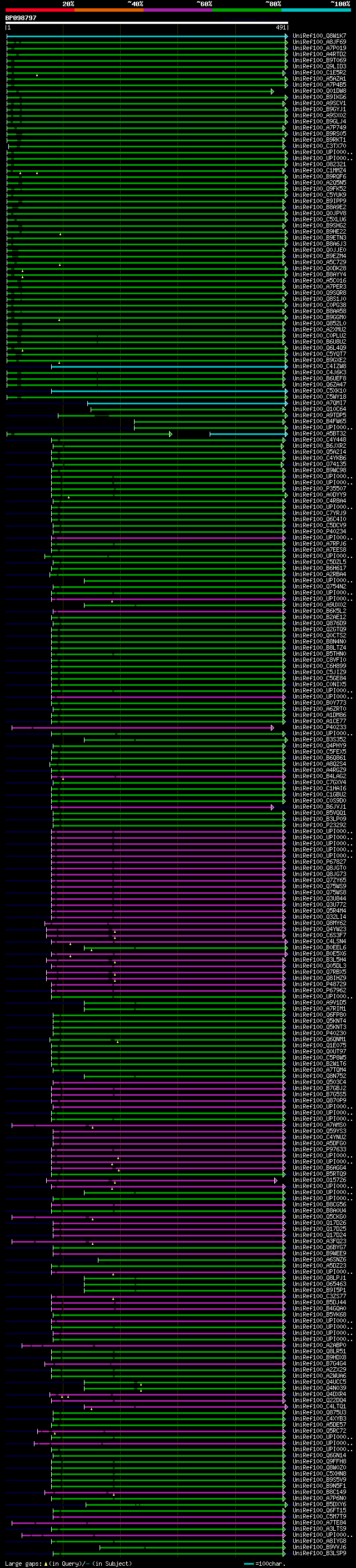Open label UniRef100_B9HE22
The width and height of the screenshot is (356, 1568).
pyautogui.click(x=319, y=231)
